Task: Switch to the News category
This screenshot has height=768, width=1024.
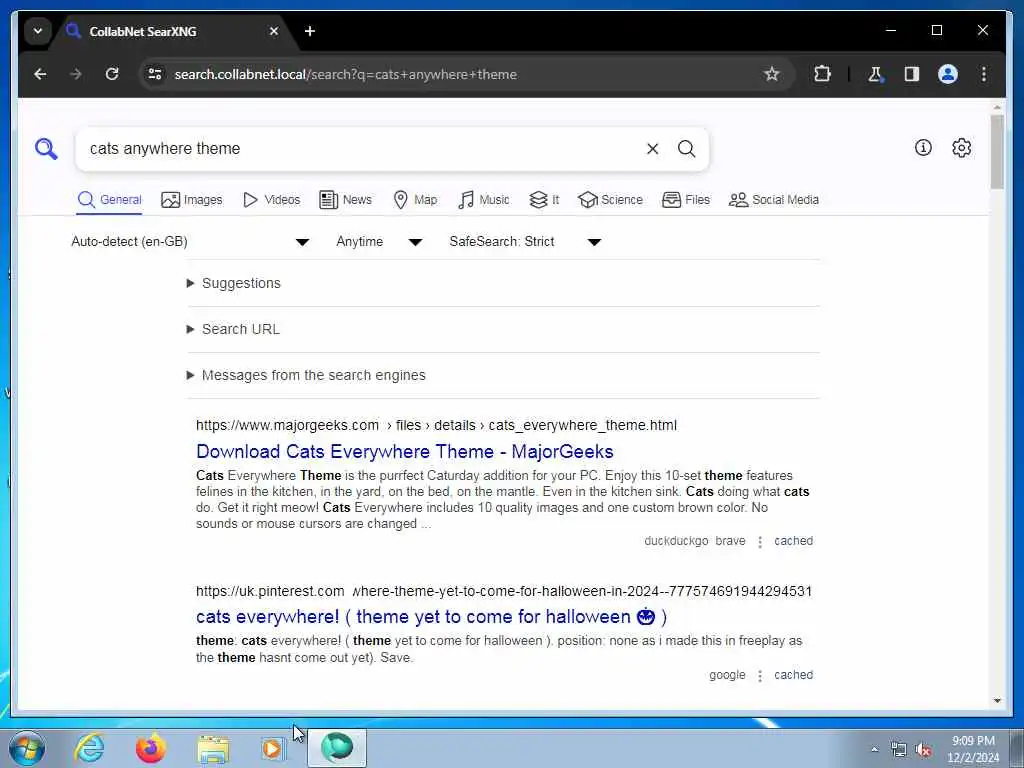Action: click(345, 200)
